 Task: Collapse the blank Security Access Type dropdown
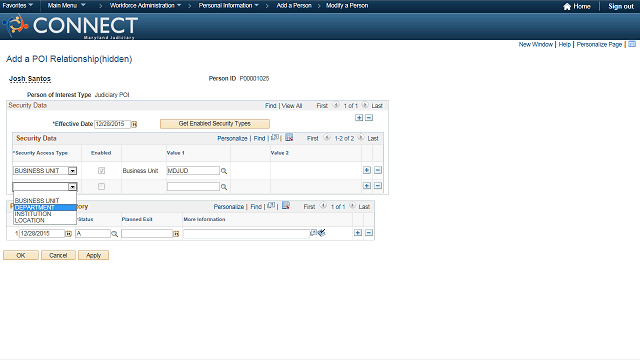pos(72,187)
